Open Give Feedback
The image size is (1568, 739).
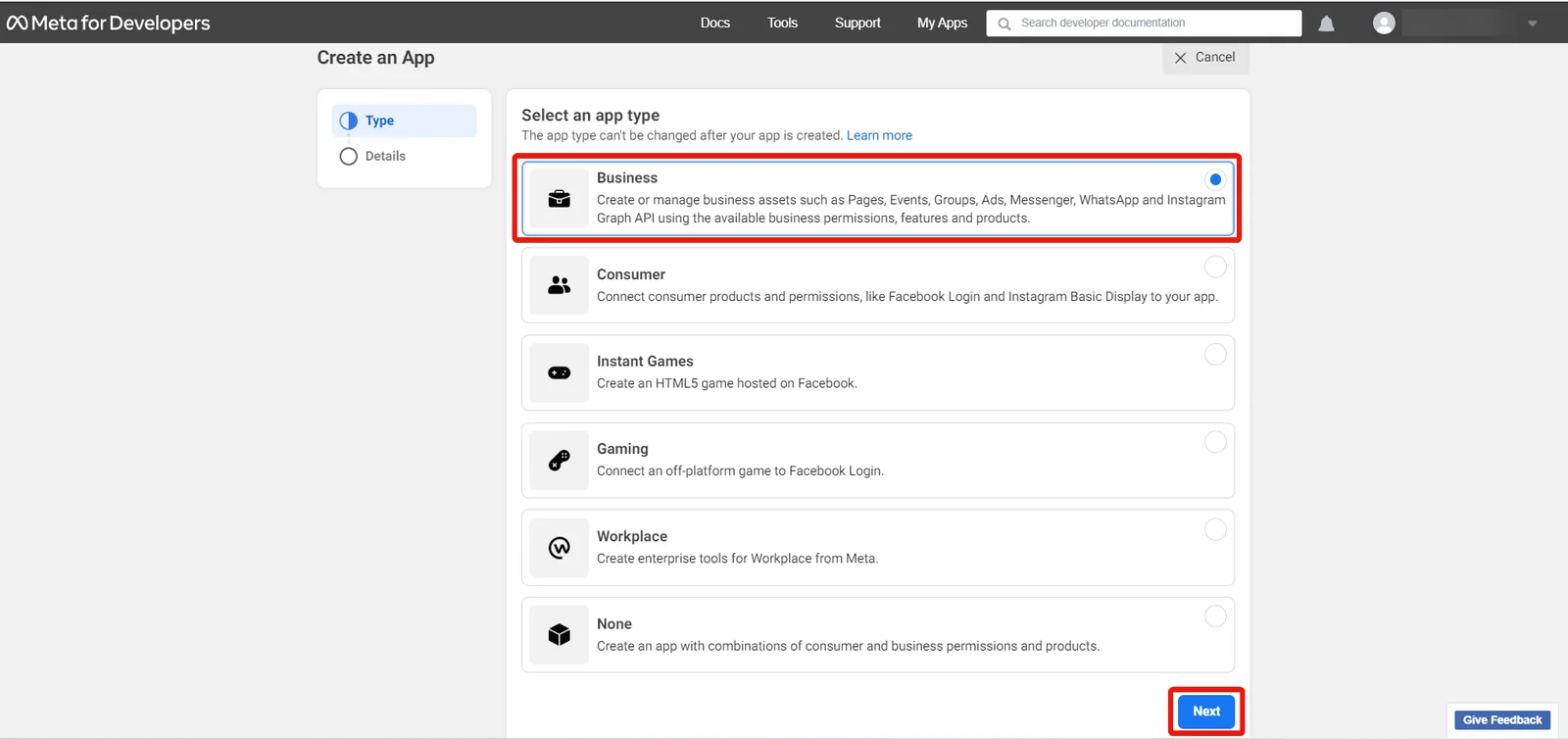(x=1502, y=720)
